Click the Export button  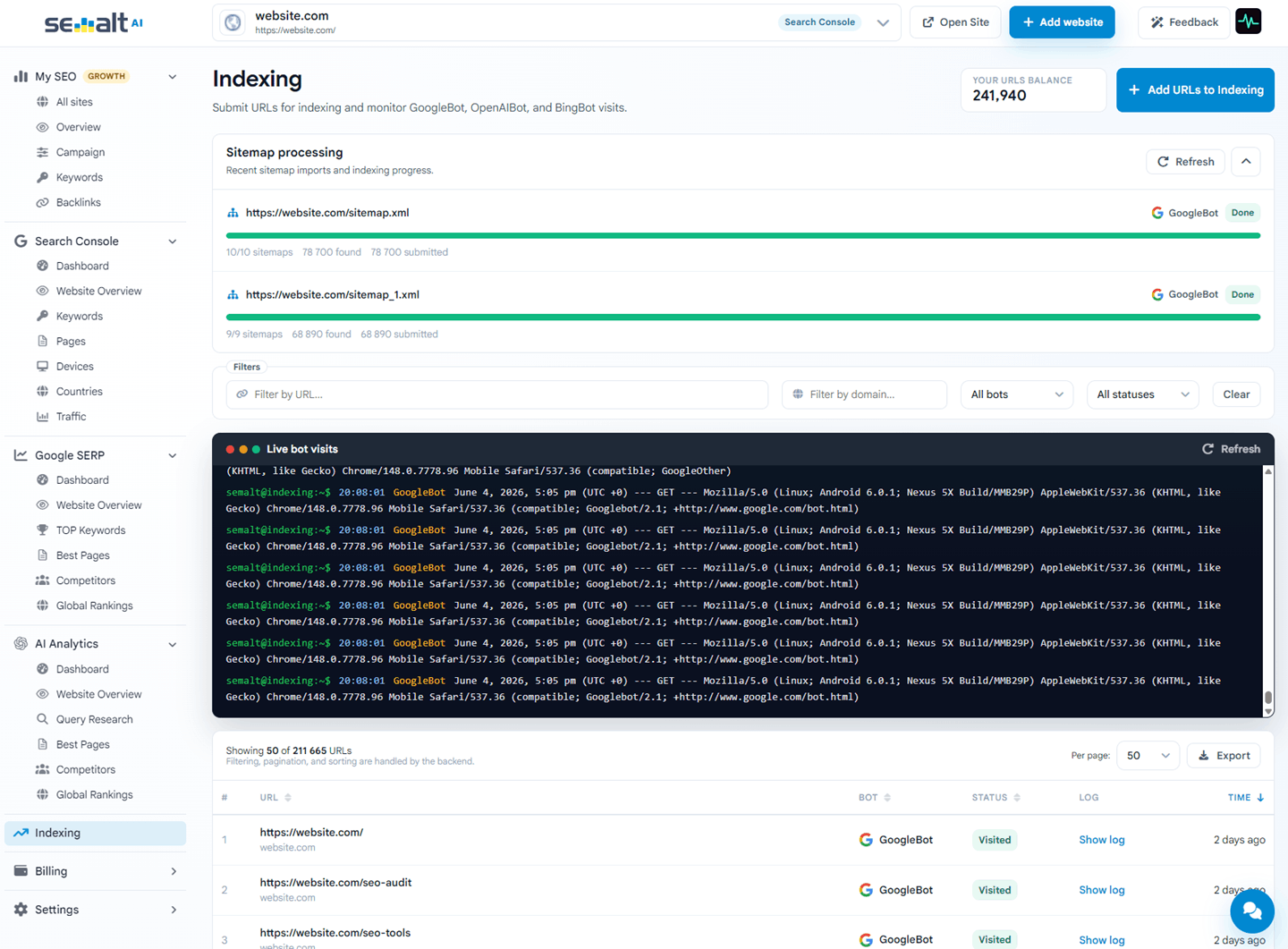[1224, 756]
